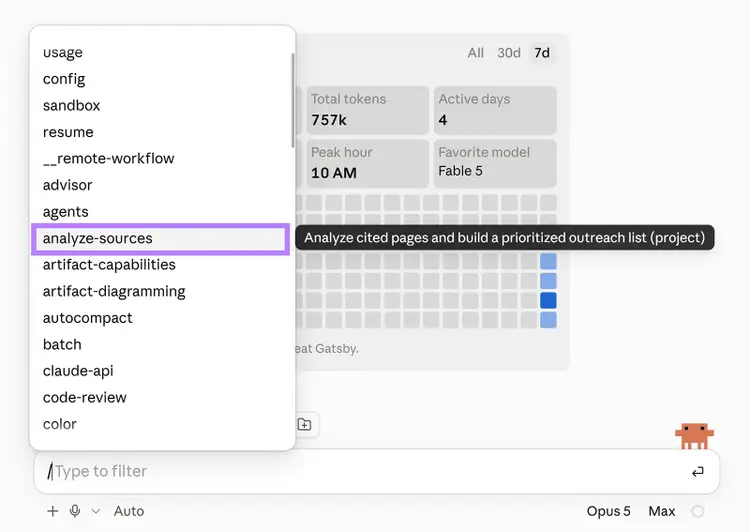
Task: Select the color command
Action: tap(160, 424)
